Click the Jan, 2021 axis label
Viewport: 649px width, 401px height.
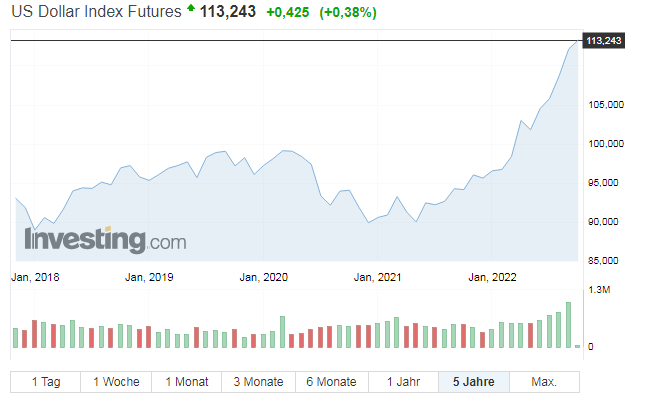(378, 277)
